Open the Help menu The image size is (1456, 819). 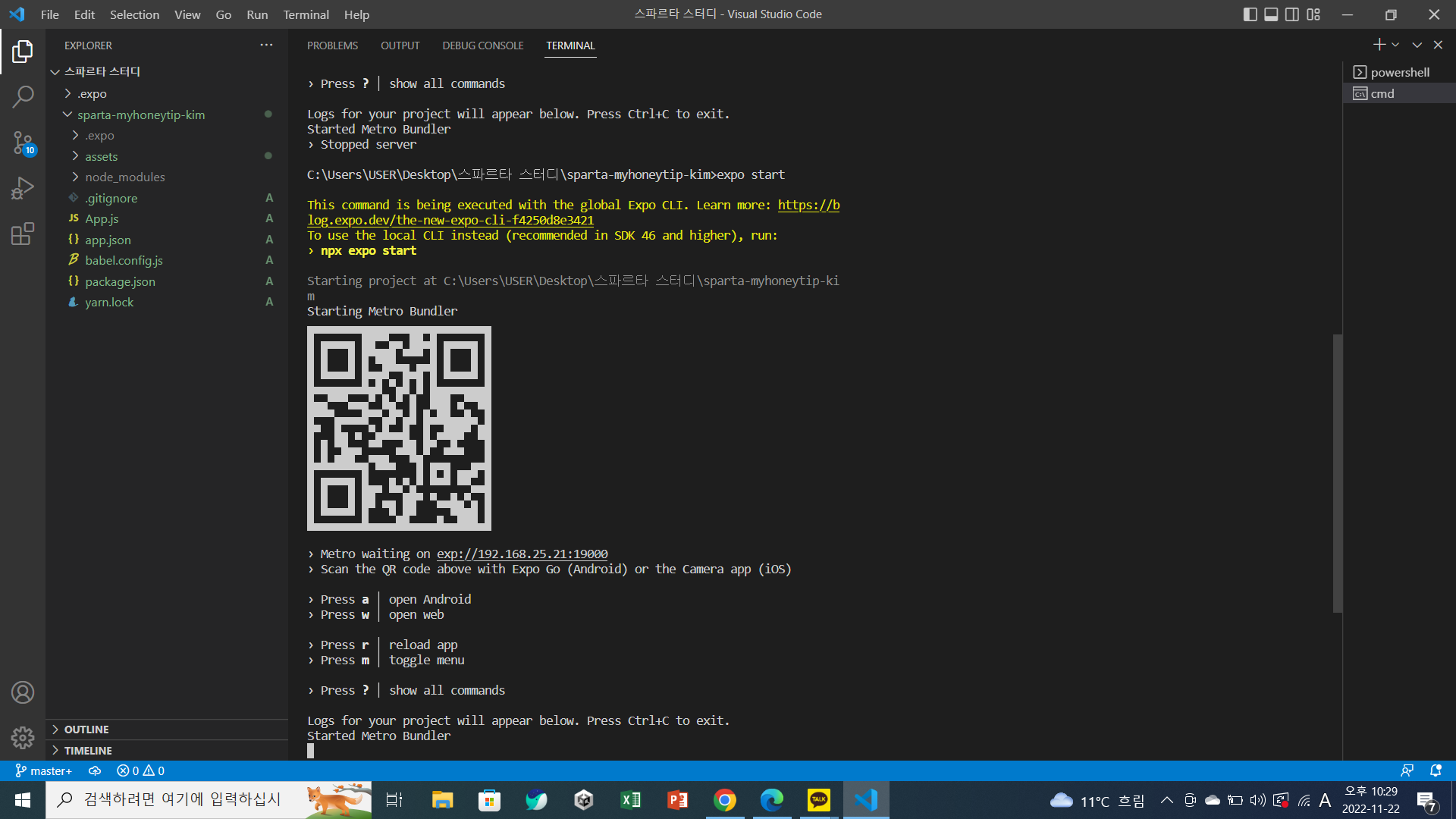click(x=356, y=14)
